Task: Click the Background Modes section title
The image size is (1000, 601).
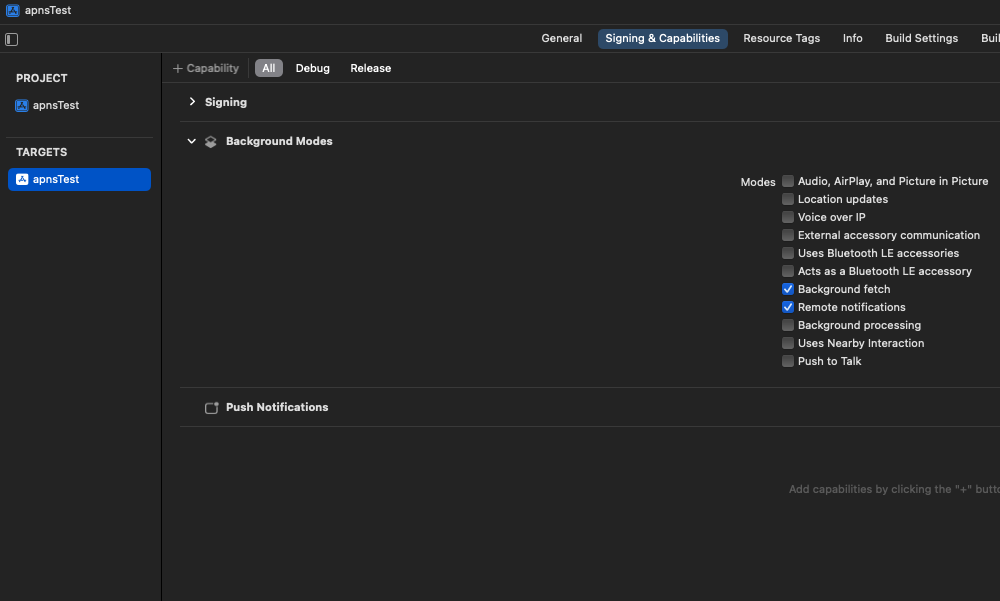Action: pos(279,141)
